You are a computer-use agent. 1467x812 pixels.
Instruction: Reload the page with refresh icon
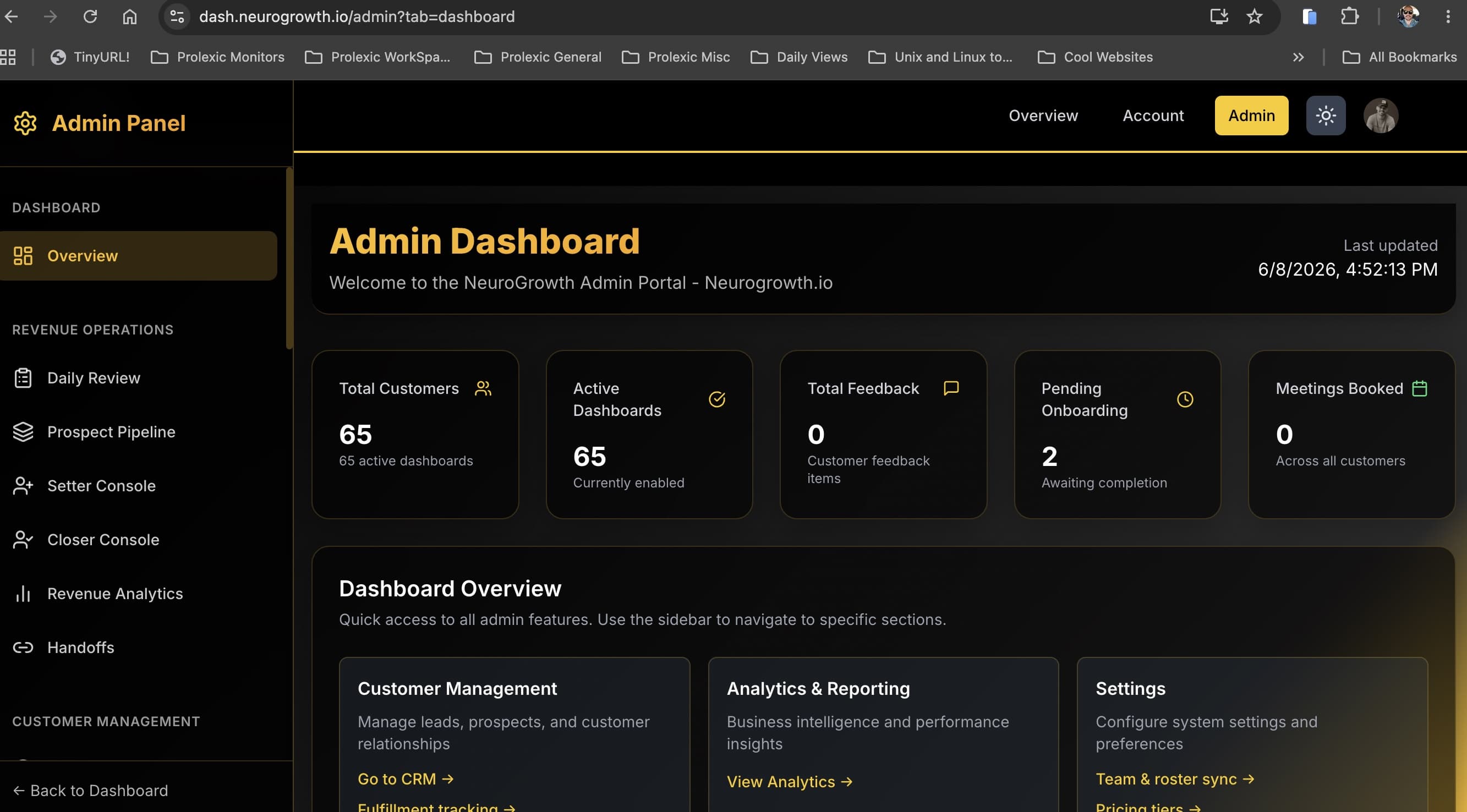click(x=90, y=17)
